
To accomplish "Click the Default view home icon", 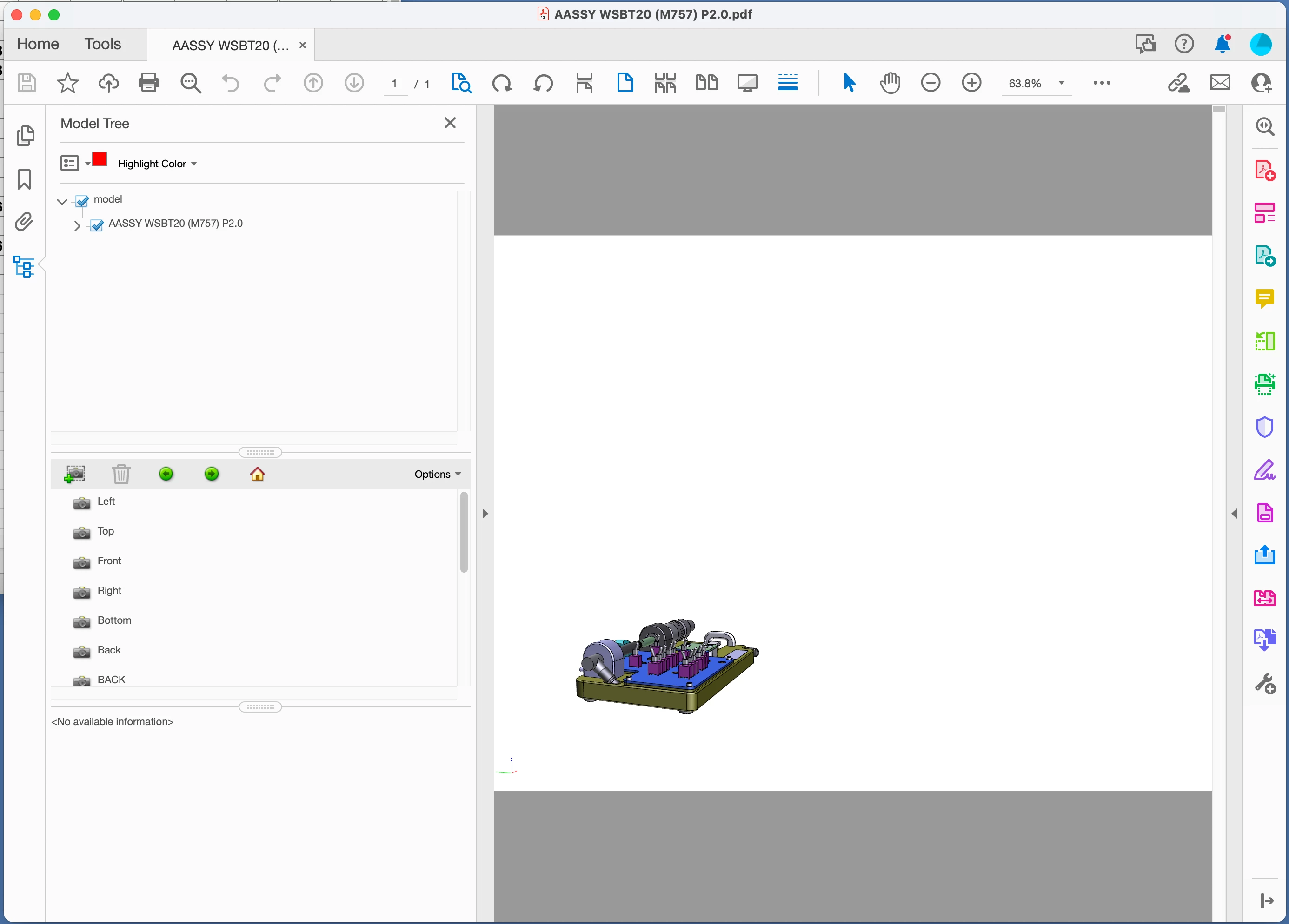I will (x=258, y=474).
